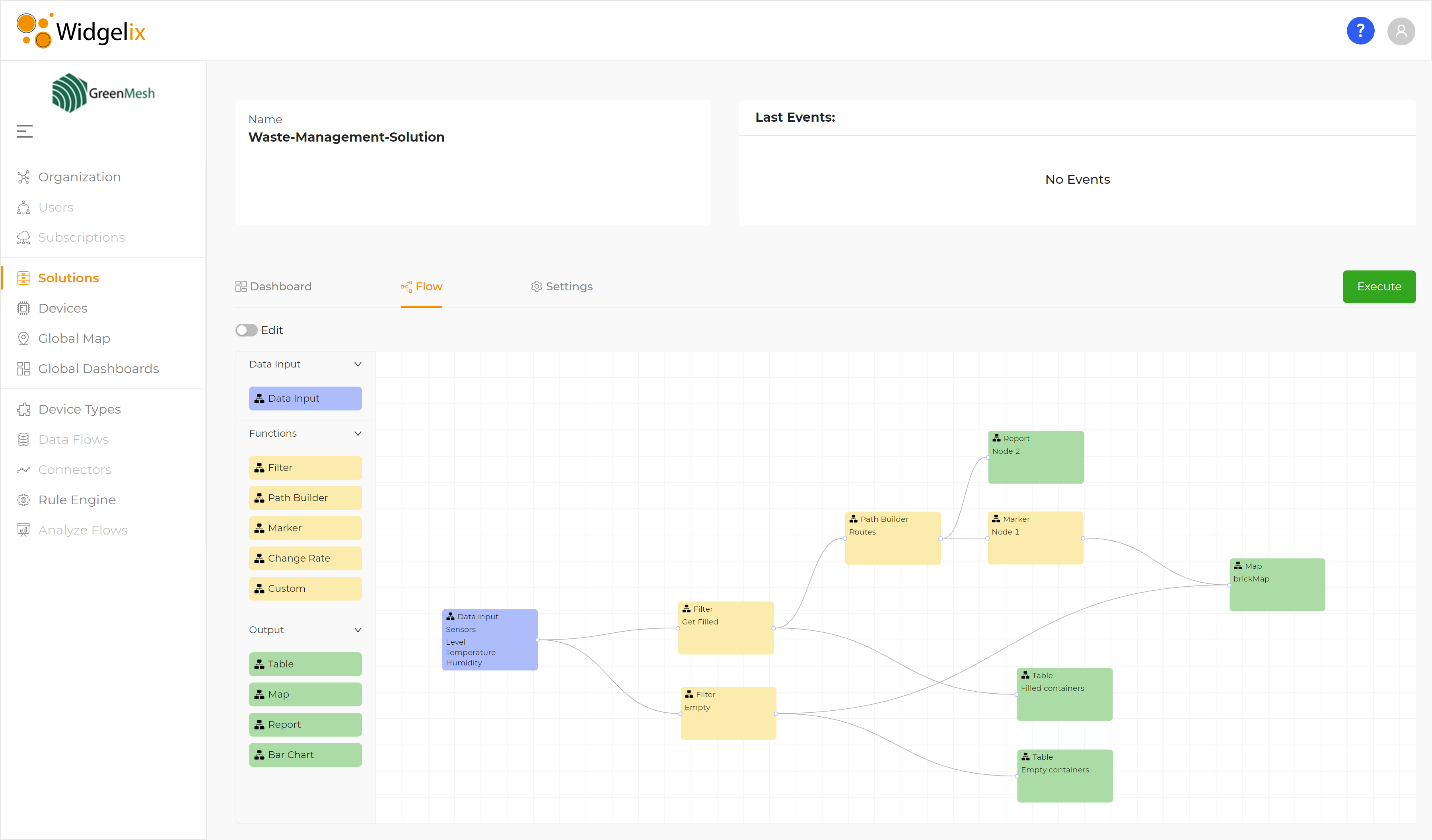Open the Settings tab
The height and width of the screenshot is (840, 1432).
561,286
